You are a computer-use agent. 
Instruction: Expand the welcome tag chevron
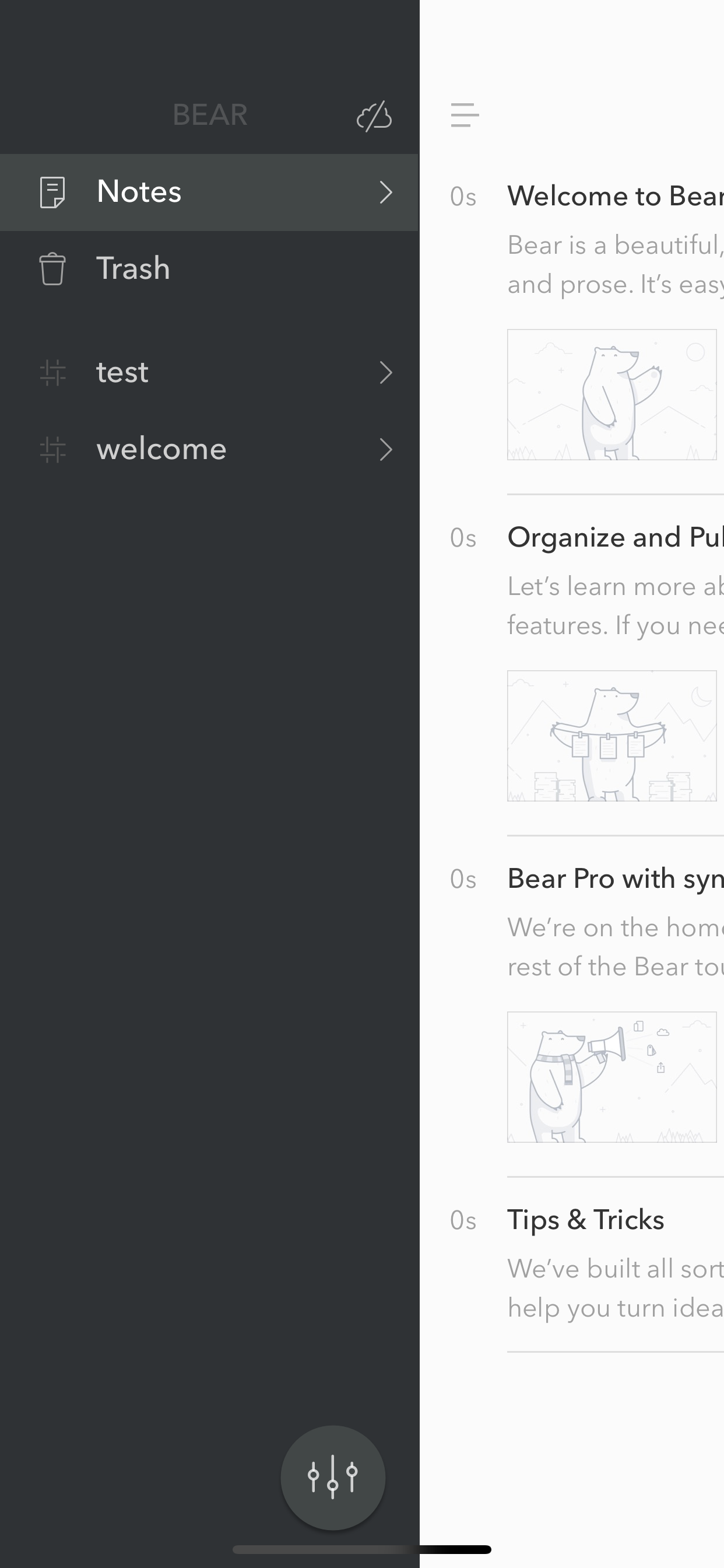click(386, 450)
